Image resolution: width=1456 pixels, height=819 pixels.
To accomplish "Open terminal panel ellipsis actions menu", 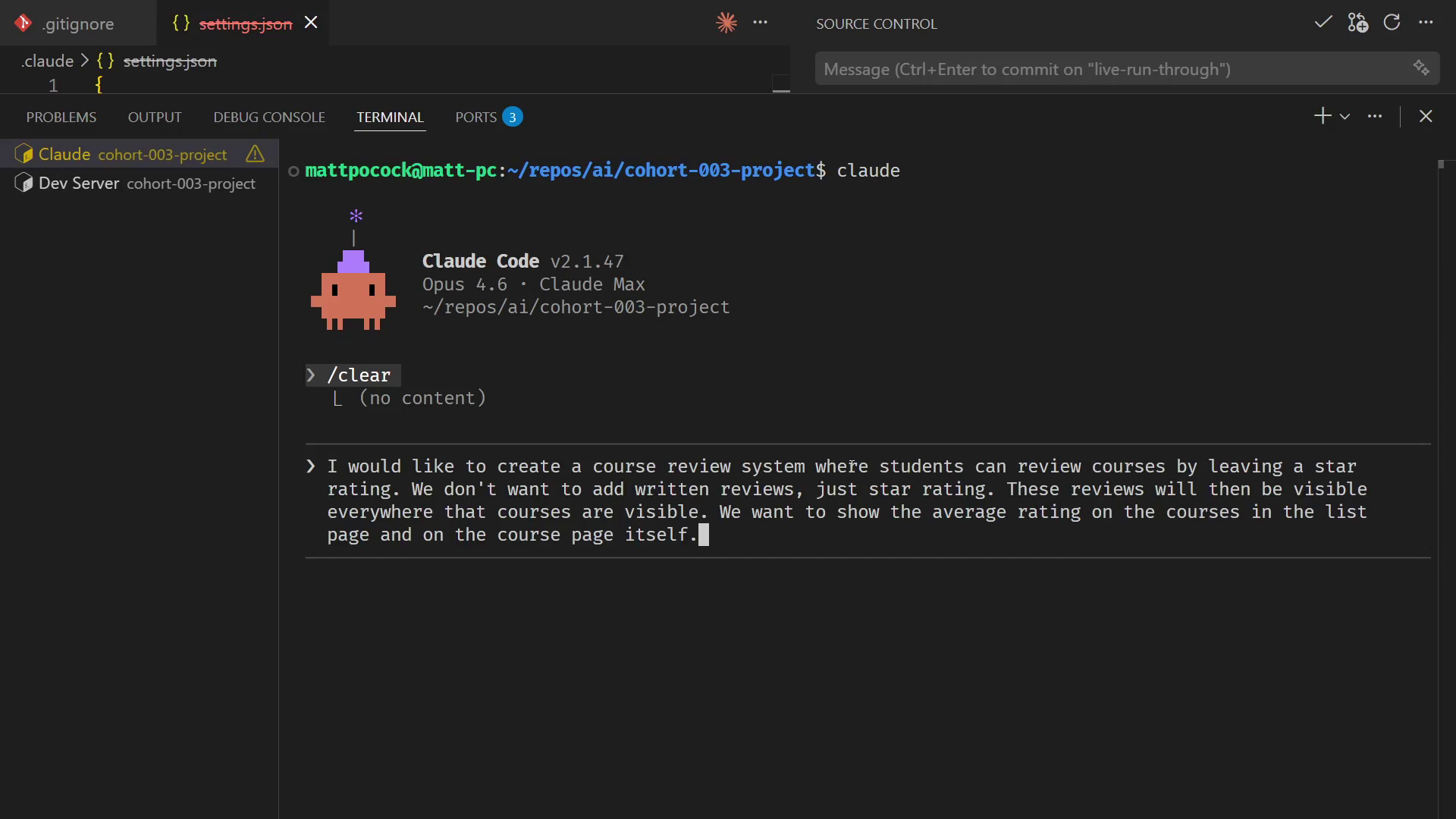I will point(1375,116).
